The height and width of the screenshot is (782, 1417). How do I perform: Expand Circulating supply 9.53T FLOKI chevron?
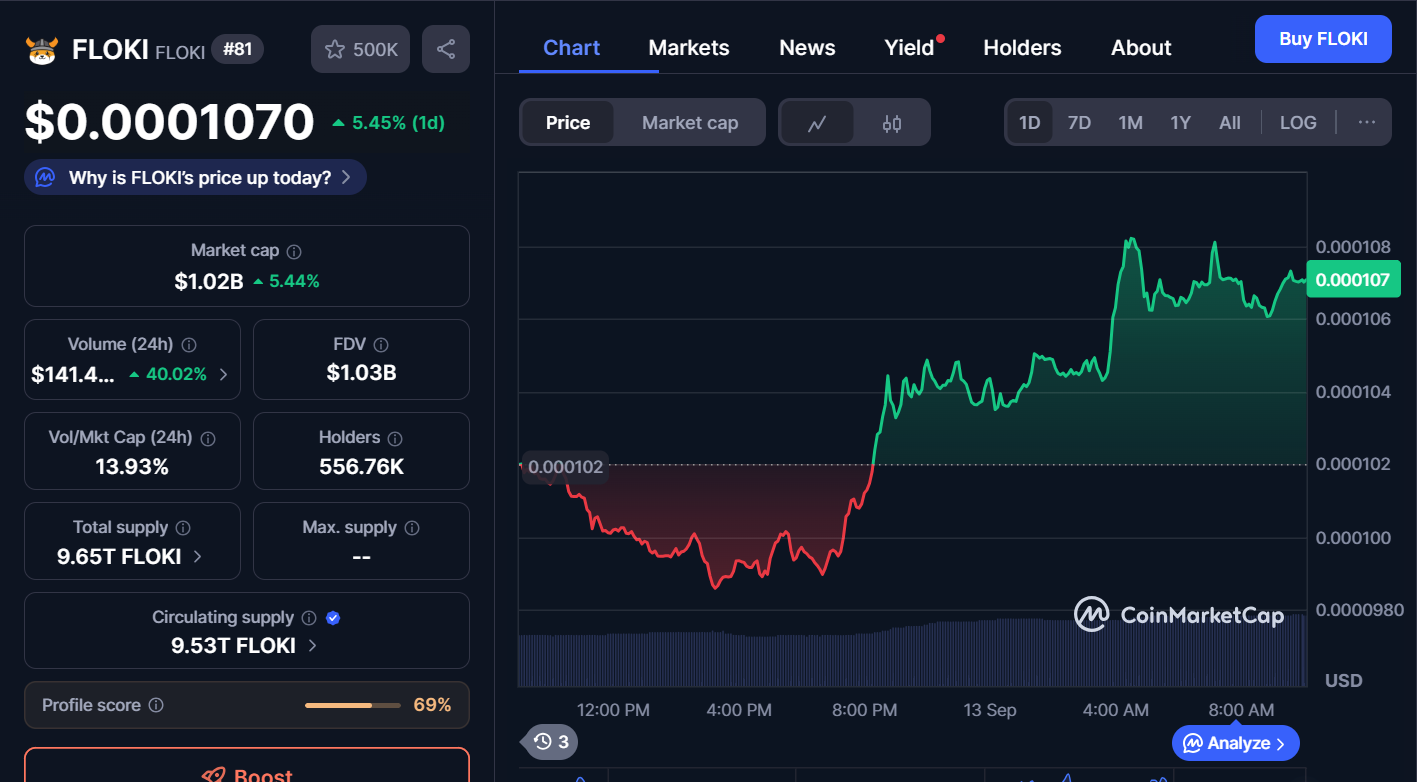(312, 646)
